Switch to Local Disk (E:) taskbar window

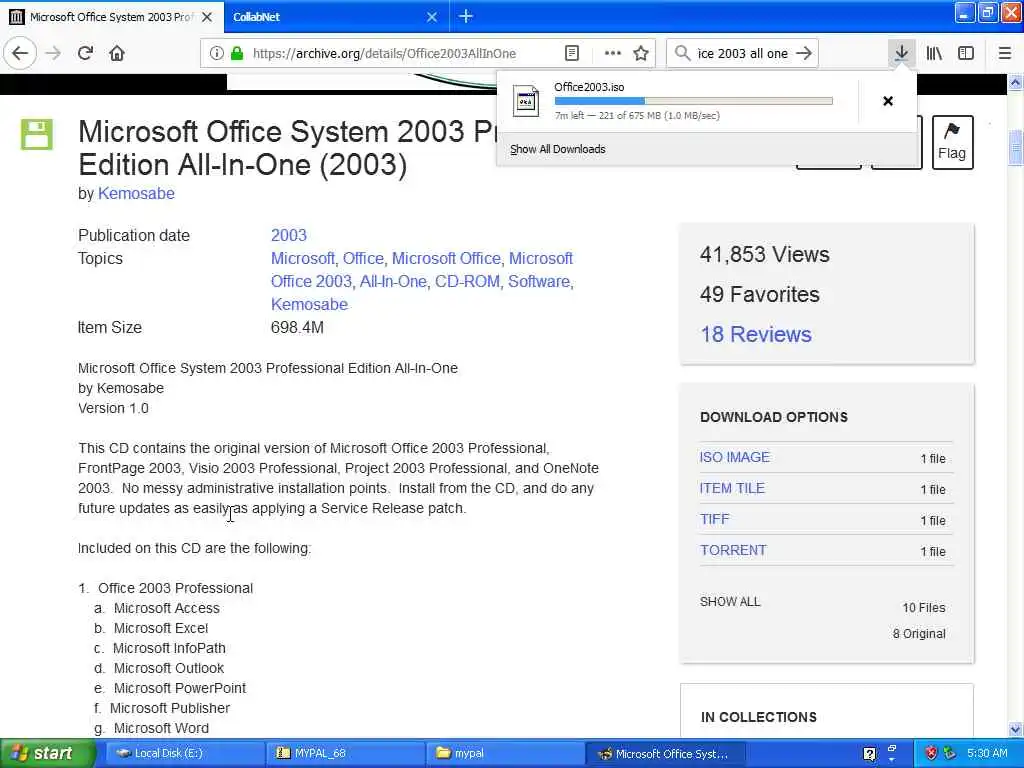click(x=185, y=753)
